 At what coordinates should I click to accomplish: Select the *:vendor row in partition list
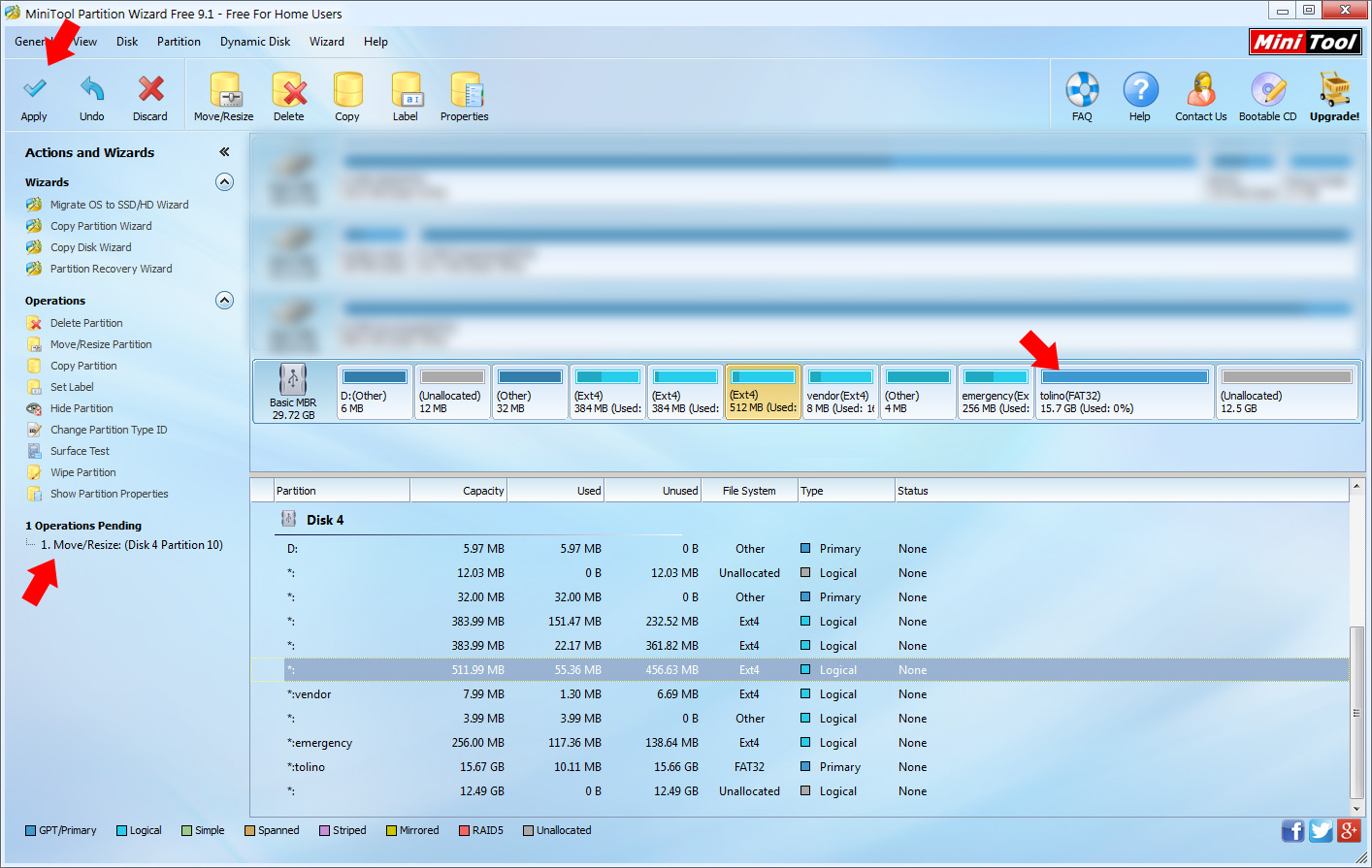[x=800, y=694]
